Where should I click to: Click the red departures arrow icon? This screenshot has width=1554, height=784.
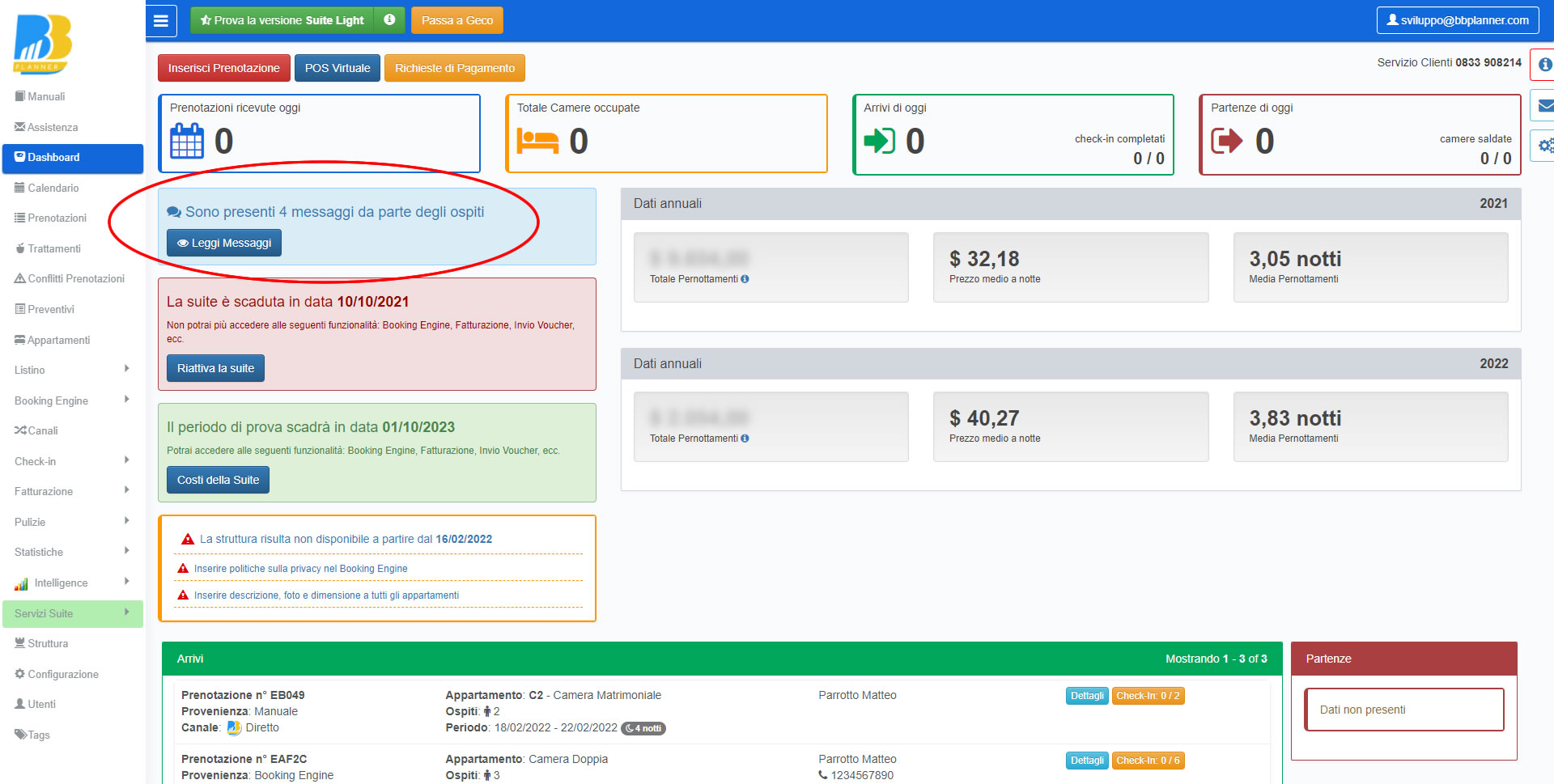pos(1226,142)
